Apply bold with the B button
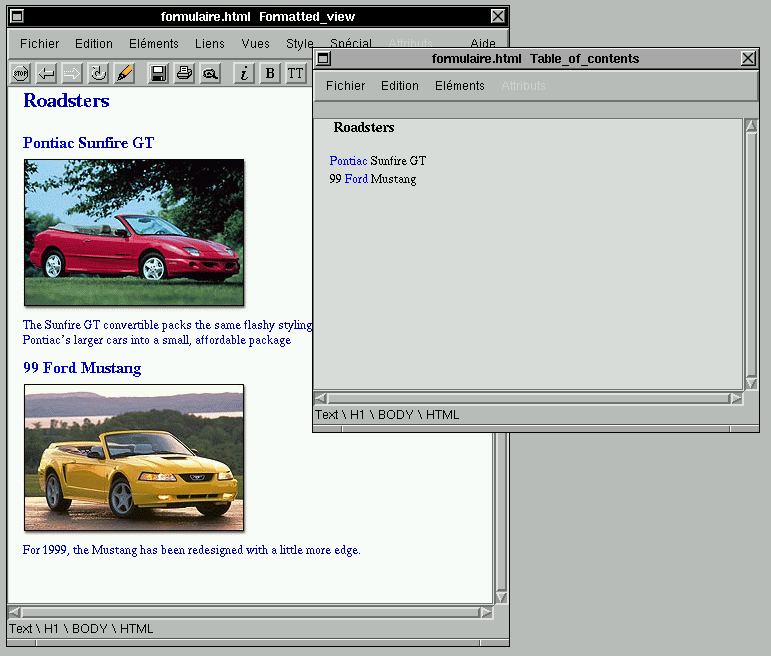Image resolution: width=771 pixels, height=656 pixels. tap(270, 73)
